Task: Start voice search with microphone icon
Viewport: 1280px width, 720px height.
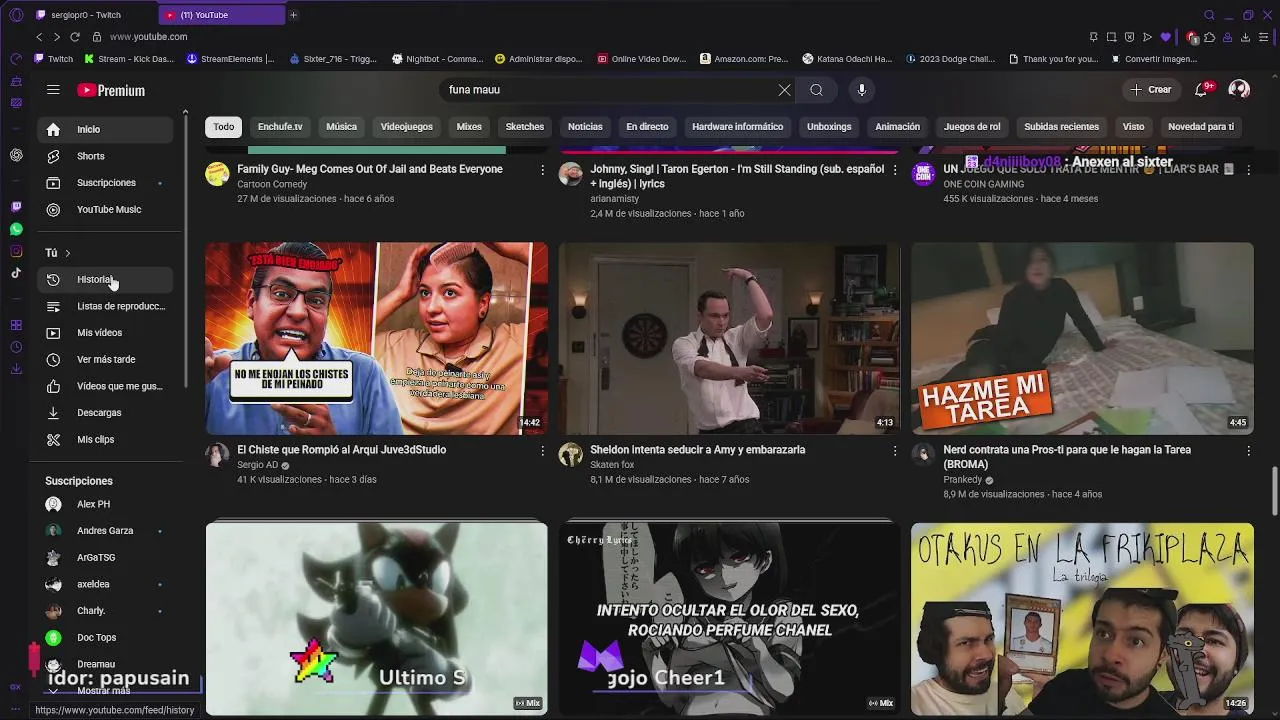Action: (862, 90)
